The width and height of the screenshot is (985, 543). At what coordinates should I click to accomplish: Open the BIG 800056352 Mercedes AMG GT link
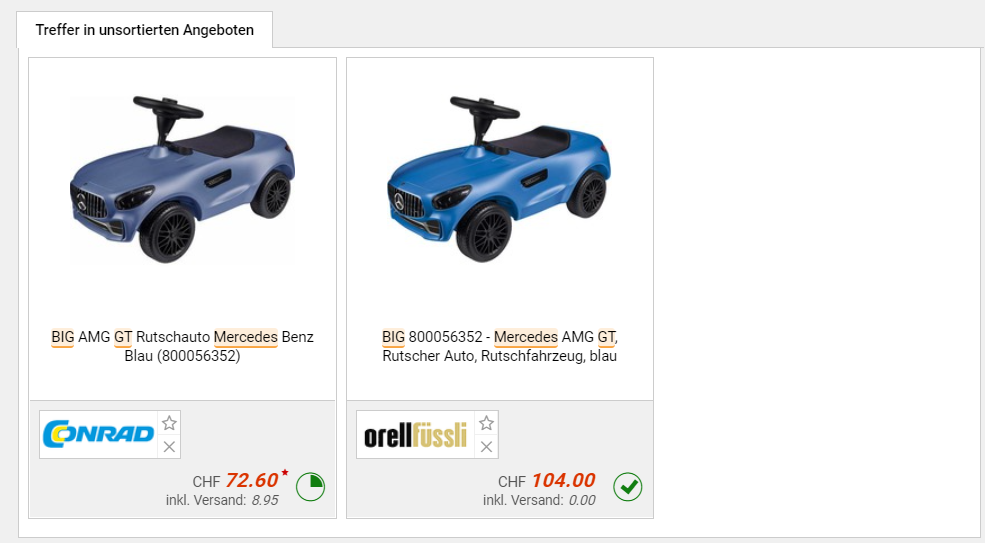click(x=499, y=346)
